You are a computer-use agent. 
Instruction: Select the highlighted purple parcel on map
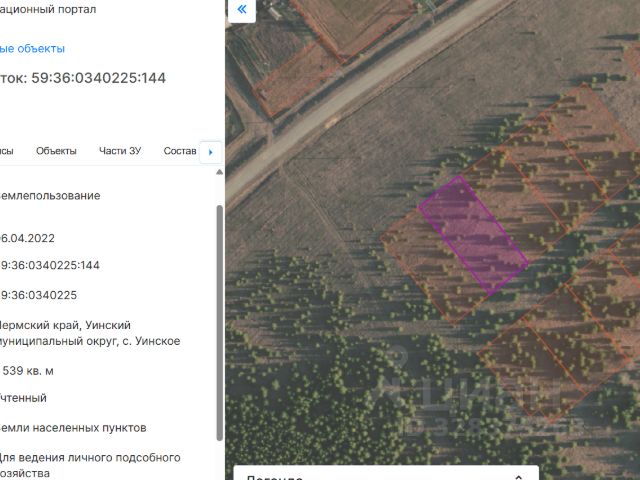473,235
